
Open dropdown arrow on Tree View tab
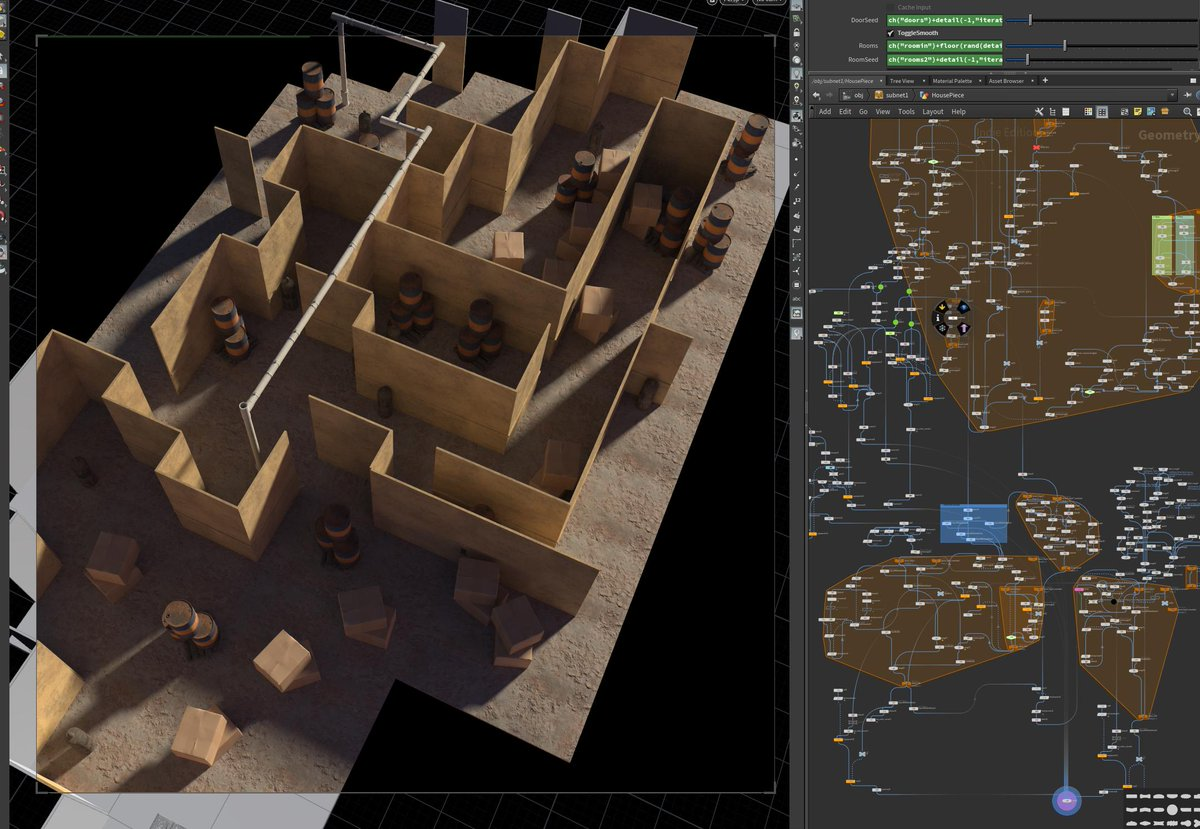coord(923,80)
